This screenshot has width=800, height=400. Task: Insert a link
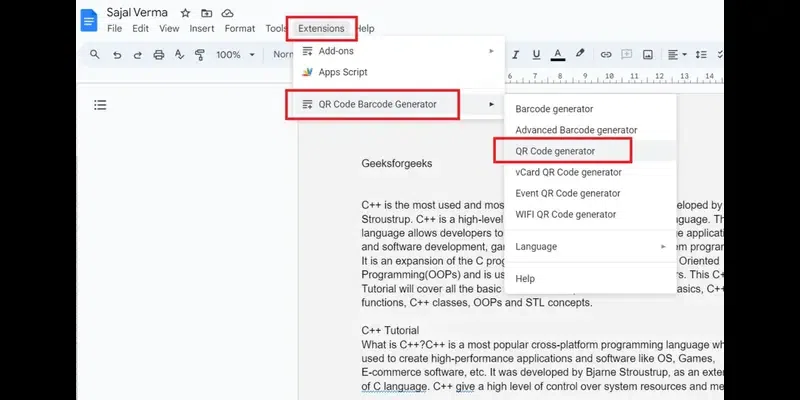coord(606,54)
